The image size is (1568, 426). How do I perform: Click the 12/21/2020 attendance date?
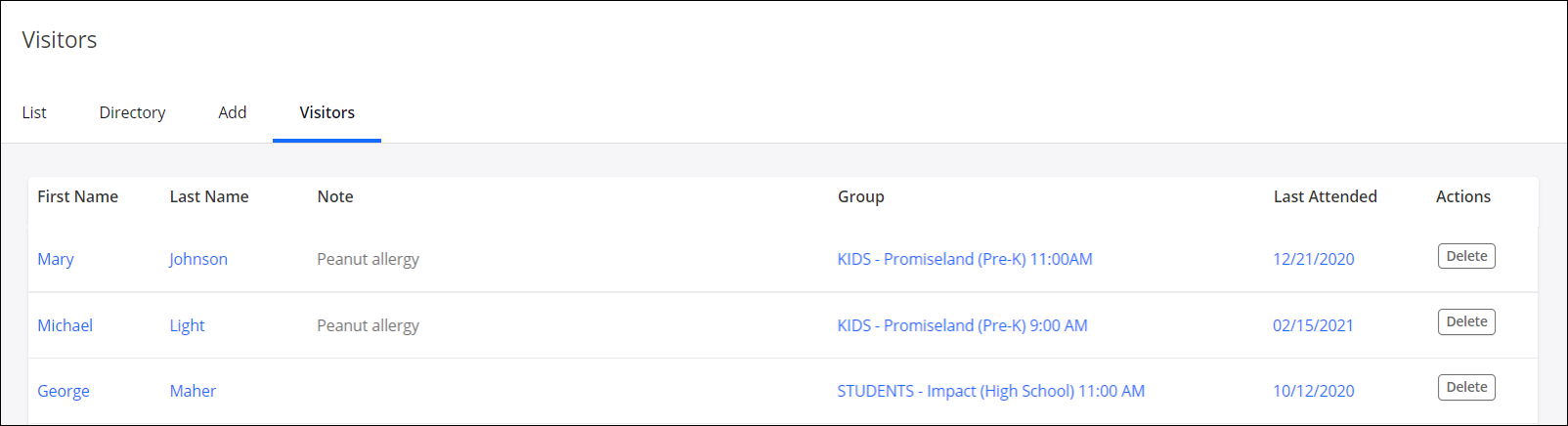[1313, 259]
